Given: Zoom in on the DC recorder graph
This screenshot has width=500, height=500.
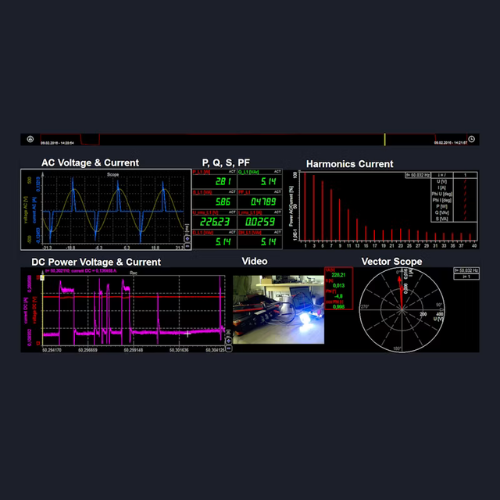Looking at the screenshot, I should 228,341.
